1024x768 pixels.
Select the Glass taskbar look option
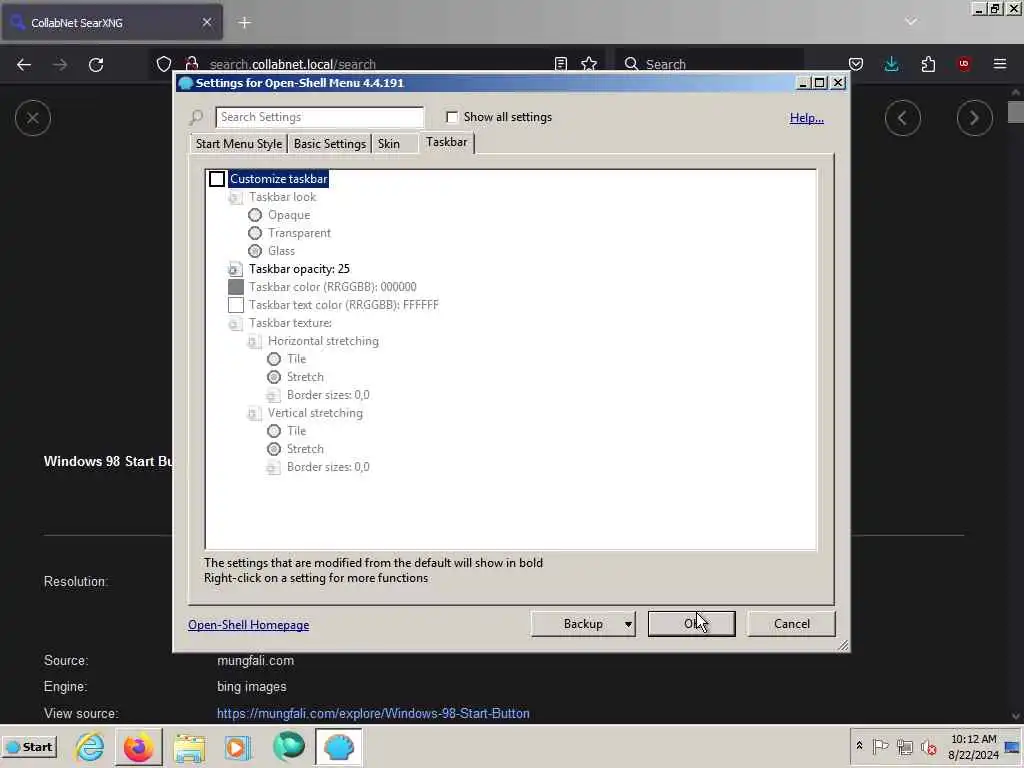(x=255, y=251)
